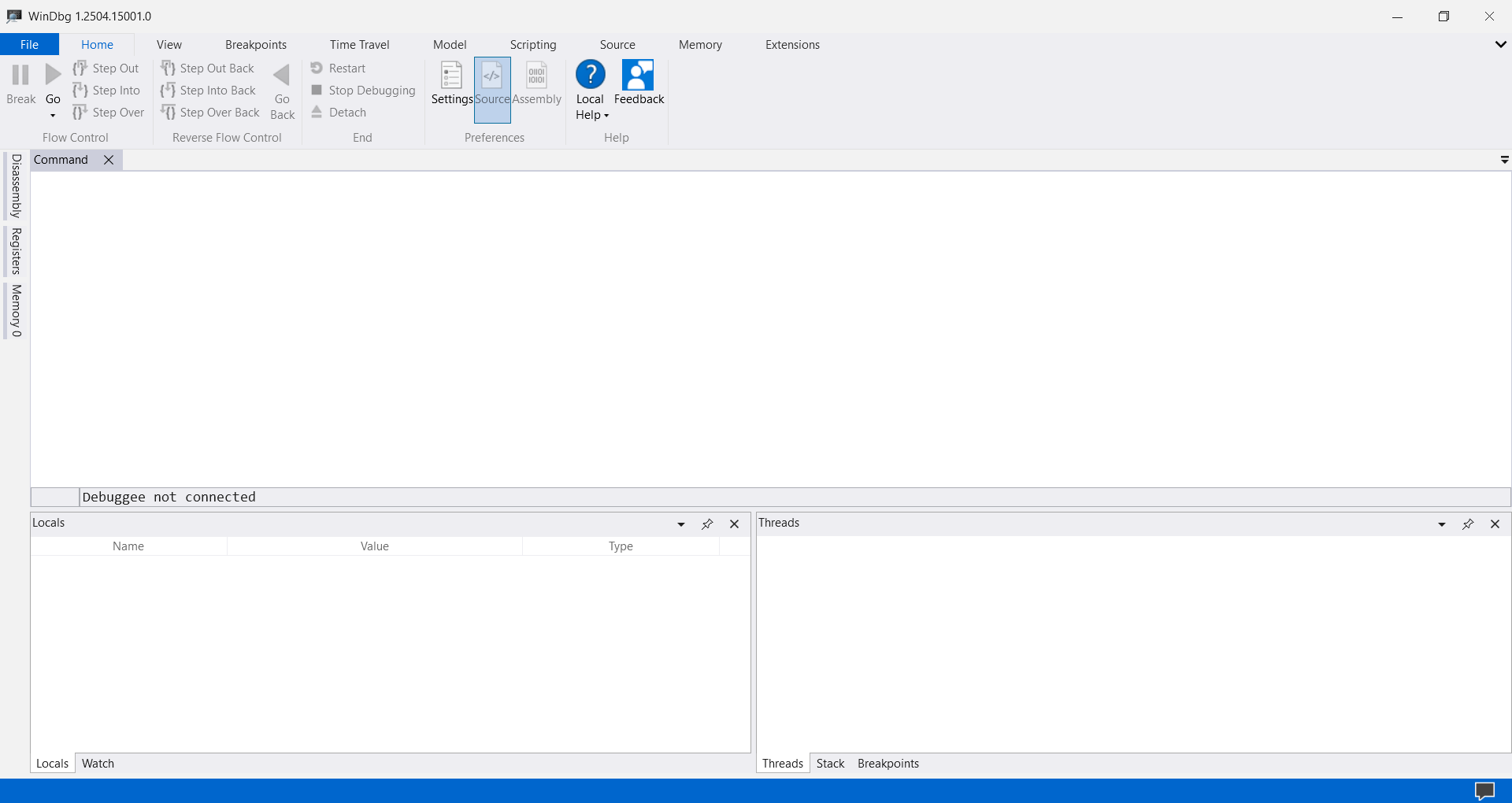Switch to the Breakpoints ribbon tab
The height and width of the screenshot is (803, 1512).
[256, 45]
